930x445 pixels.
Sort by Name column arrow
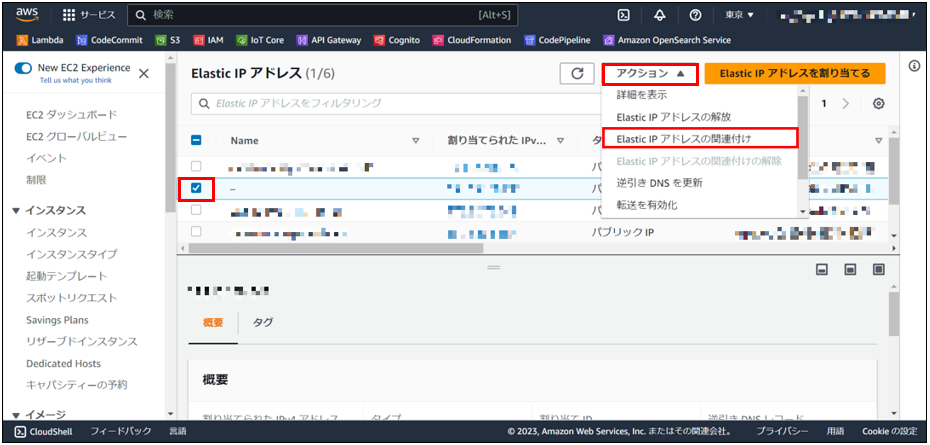(x=416, y=141)
